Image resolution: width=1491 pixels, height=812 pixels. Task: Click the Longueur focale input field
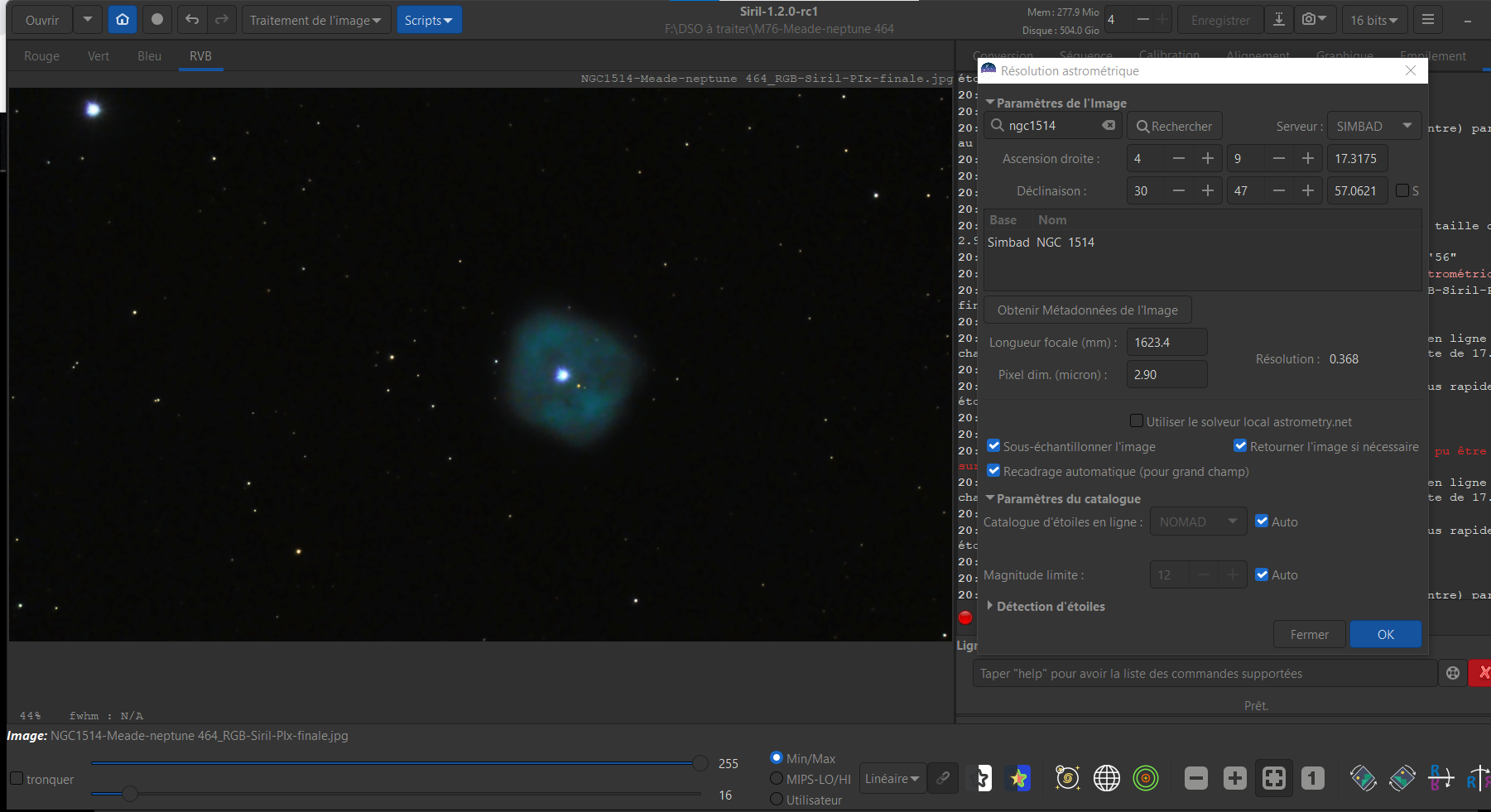click(1166, 343)
